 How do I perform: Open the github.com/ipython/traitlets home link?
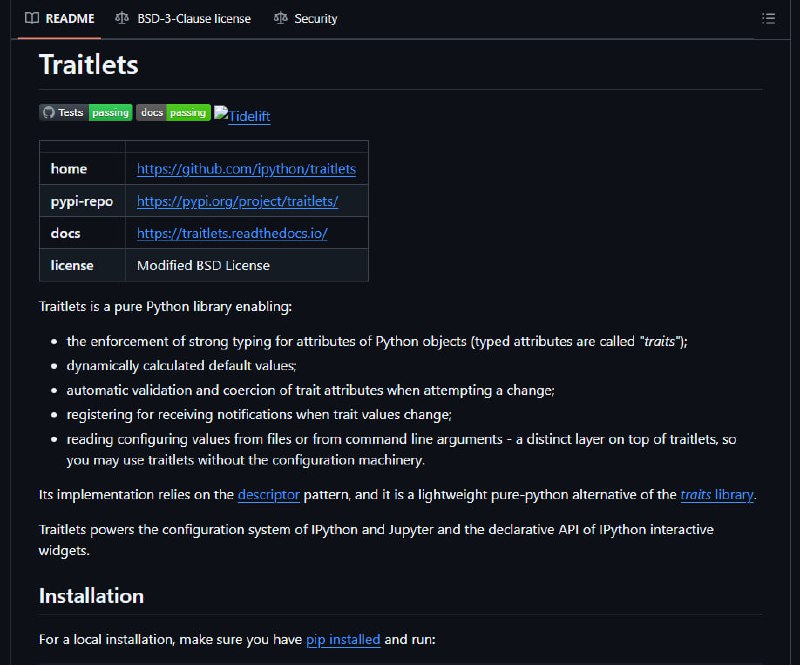(x=246, y=169)
